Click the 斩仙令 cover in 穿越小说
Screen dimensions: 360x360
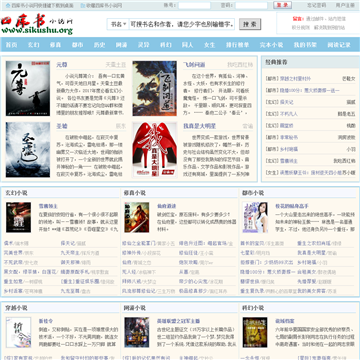tap(19, 332)
